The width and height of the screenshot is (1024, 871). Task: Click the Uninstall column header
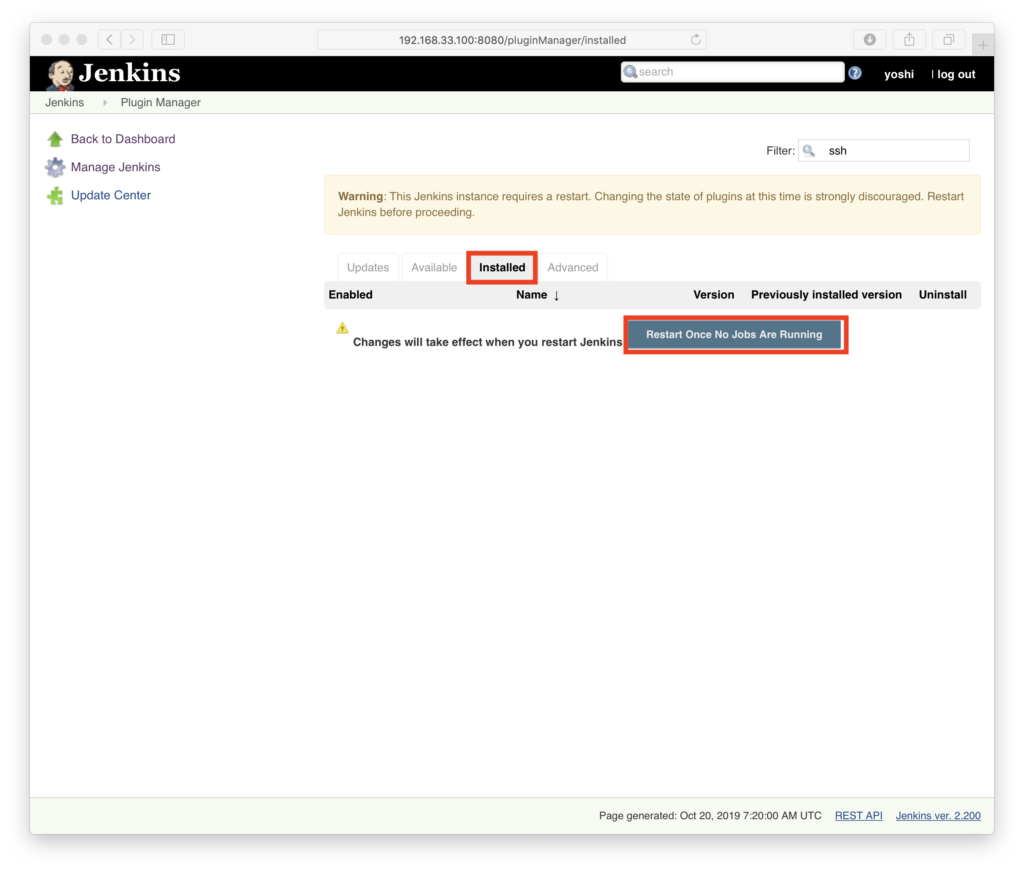click(x=942, y=295)
